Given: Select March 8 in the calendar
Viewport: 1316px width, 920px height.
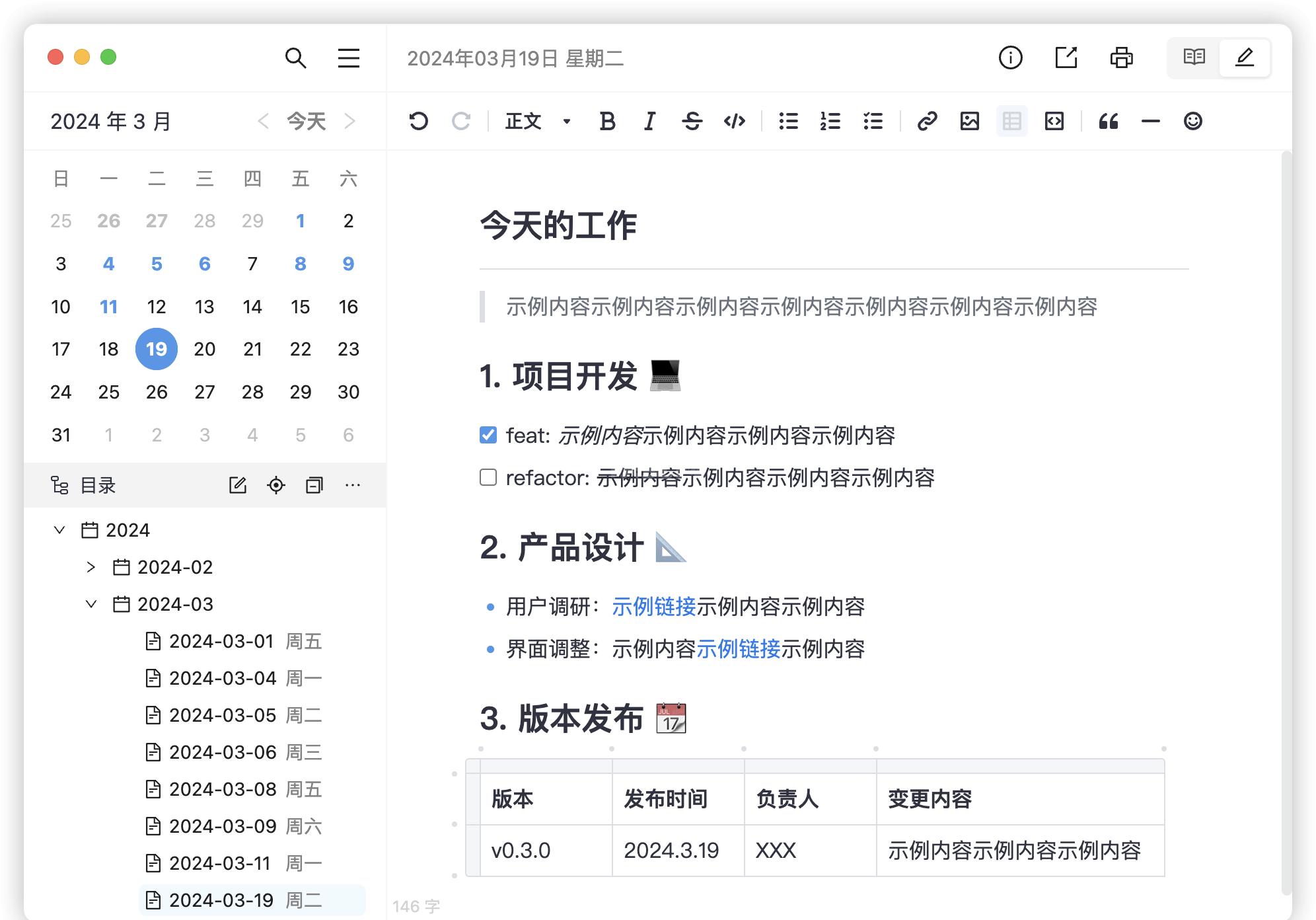Looking at the screenshot, I should click(x=301, y=264).
